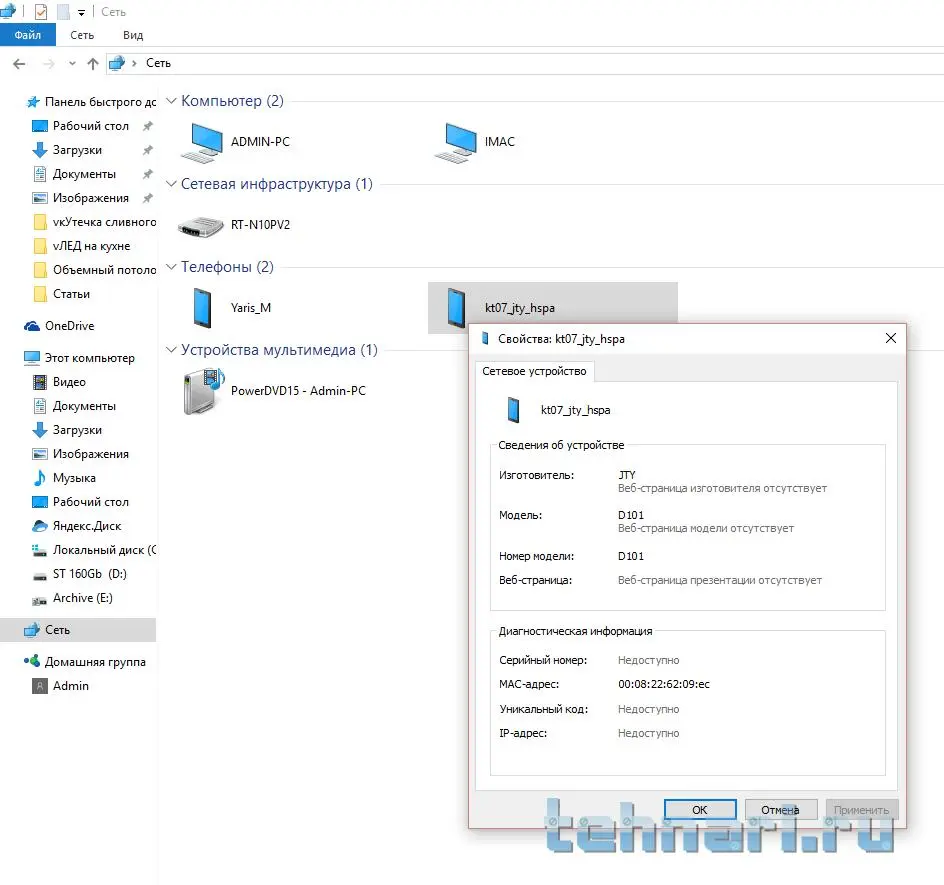The width and height of the screenshot is (944, 885).
Task: Open the Вид ribbon tab
Action: [x=133, y=35]
